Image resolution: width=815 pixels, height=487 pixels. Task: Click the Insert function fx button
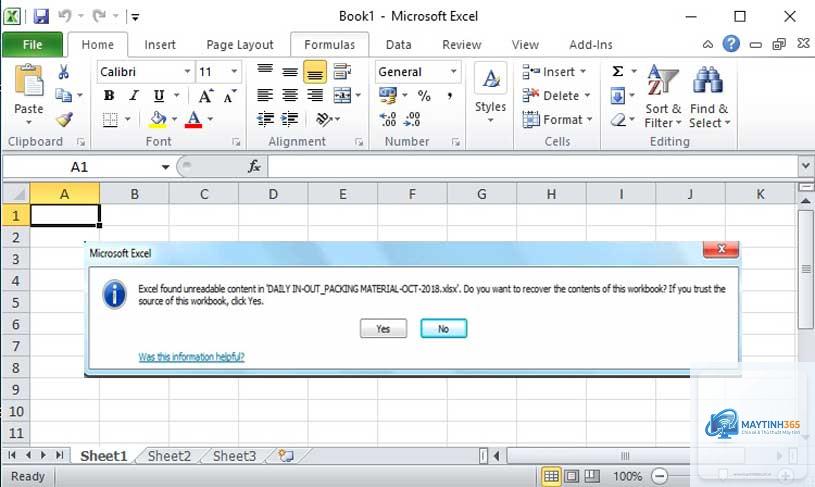254,167
